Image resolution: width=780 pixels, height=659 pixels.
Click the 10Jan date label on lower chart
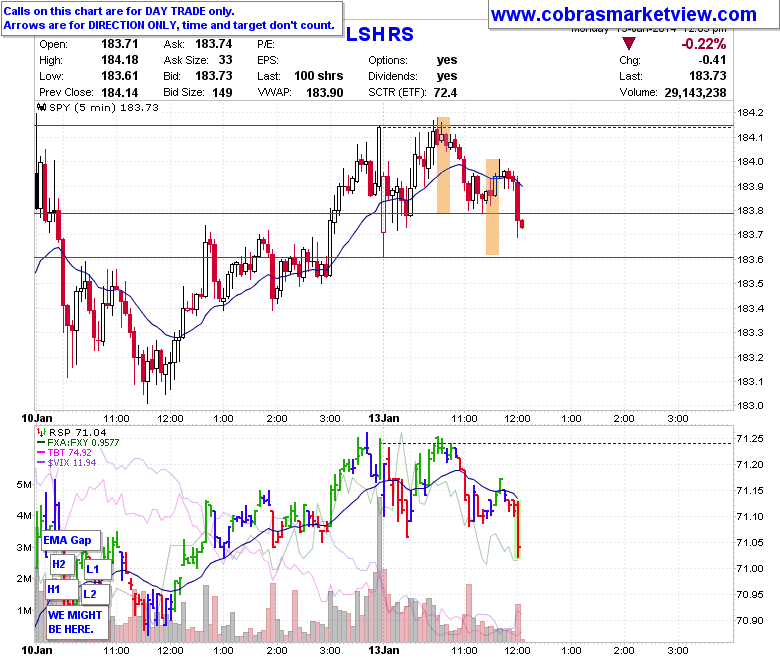37,650
